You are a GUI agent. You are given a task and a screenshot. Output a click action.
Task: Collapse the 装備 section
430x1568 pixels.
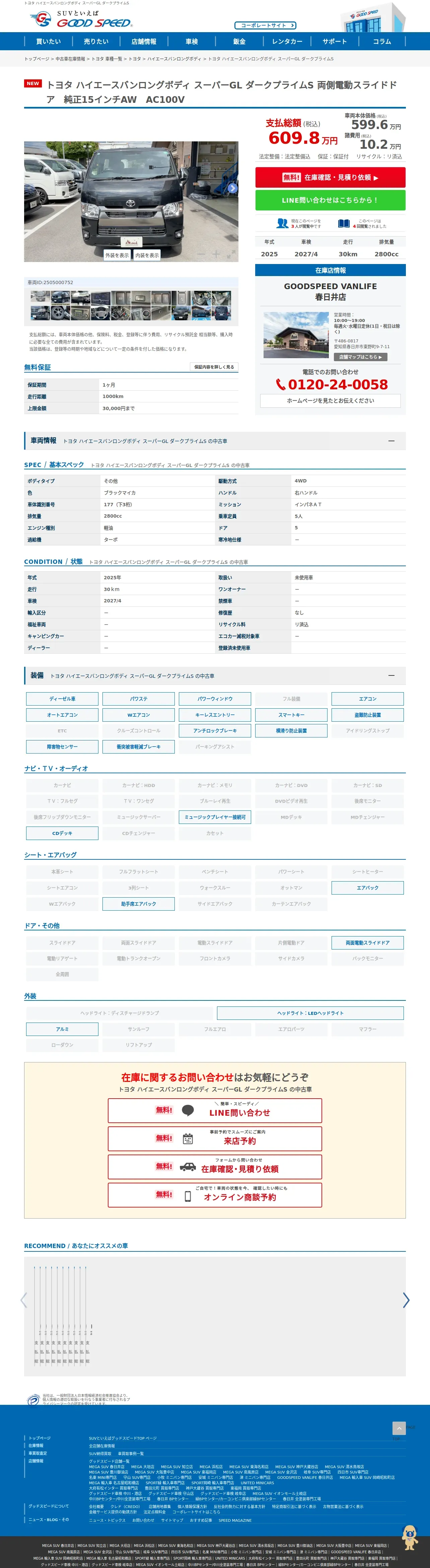[x=391, y=676]
